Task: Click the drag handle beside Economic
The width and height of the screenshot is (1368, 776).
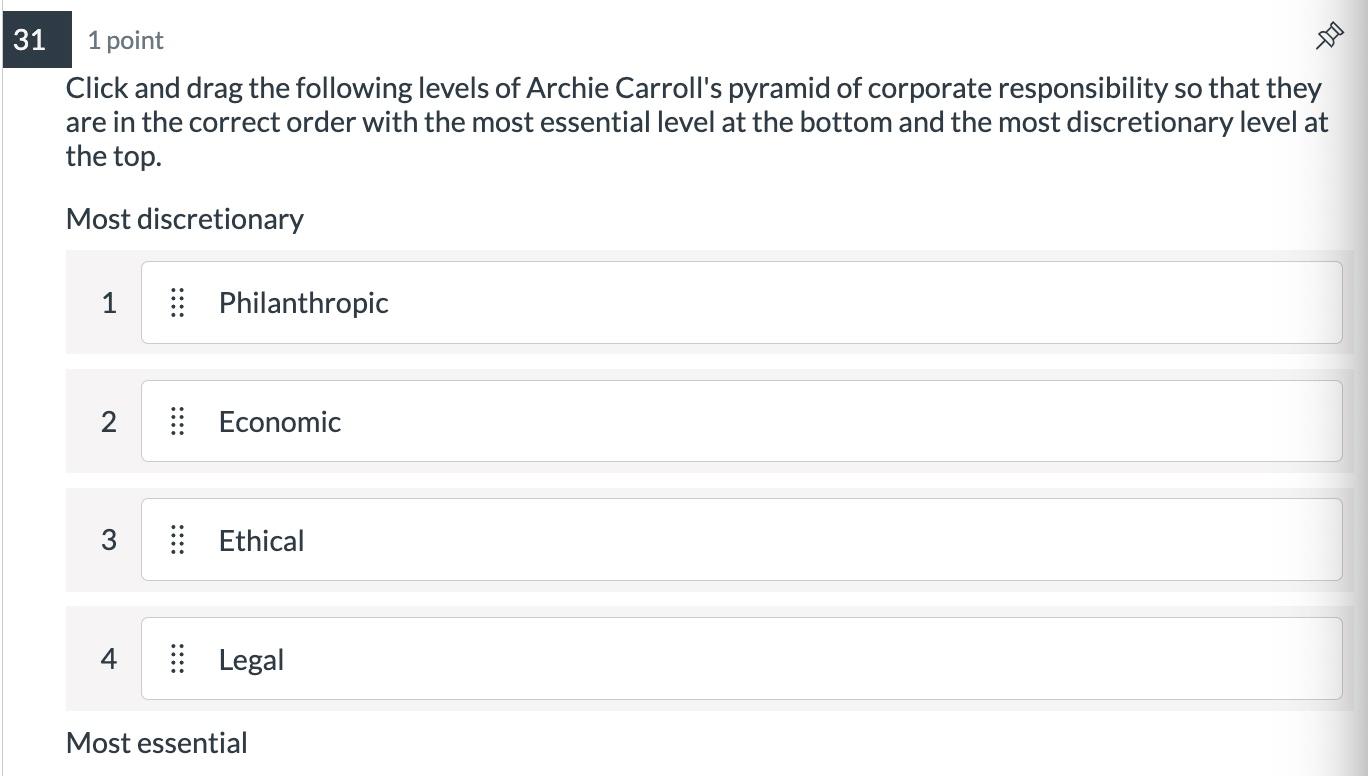Action: [178, 421]
